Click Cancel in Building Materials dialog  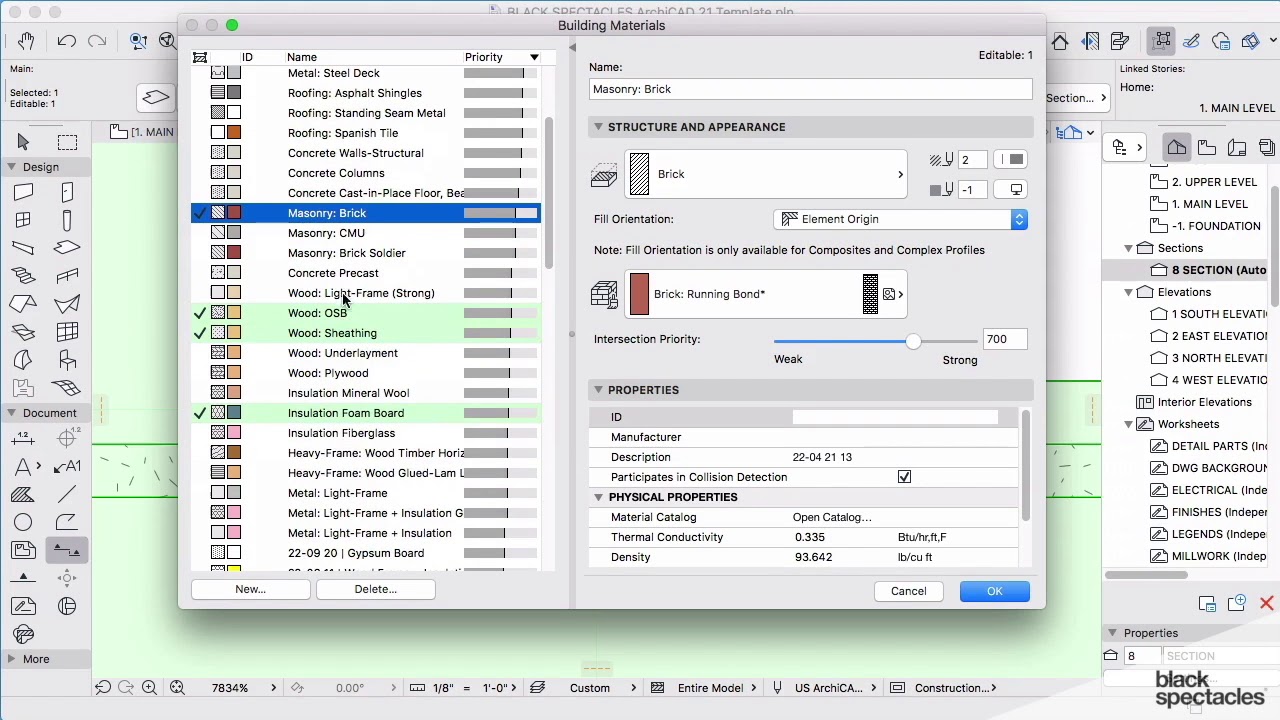coord(909,591)
